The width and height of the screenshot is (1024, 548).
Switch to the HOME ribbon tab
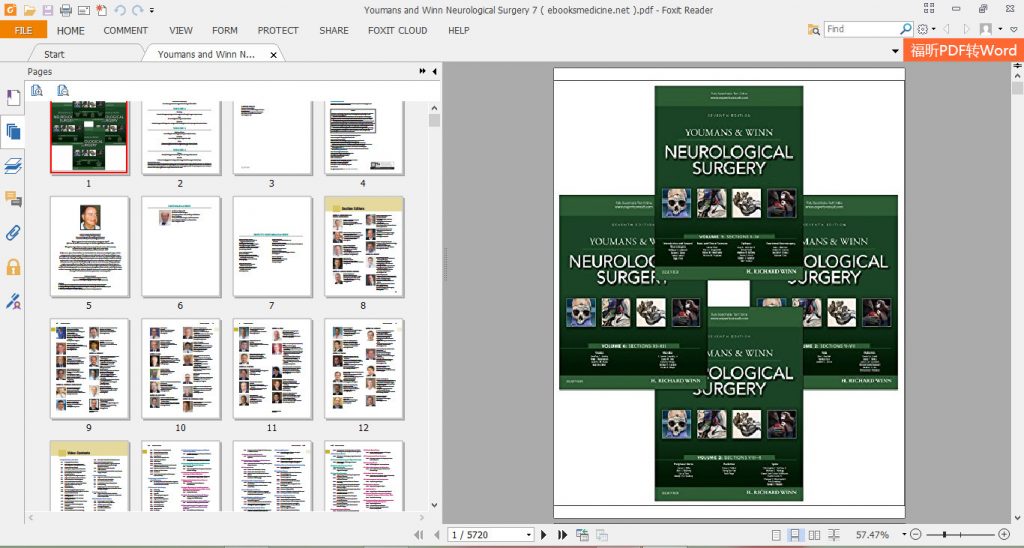[71, 30]
